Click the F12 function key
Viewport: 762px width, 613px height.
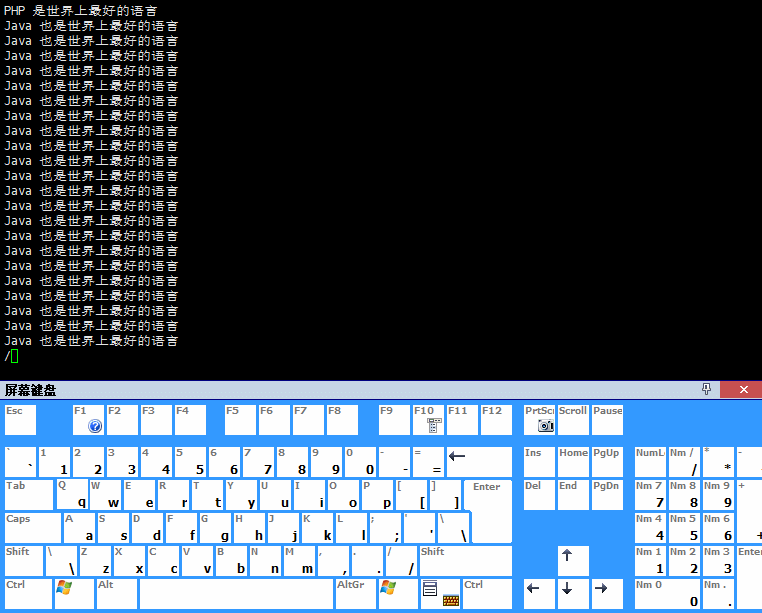(x=496, y=420)
